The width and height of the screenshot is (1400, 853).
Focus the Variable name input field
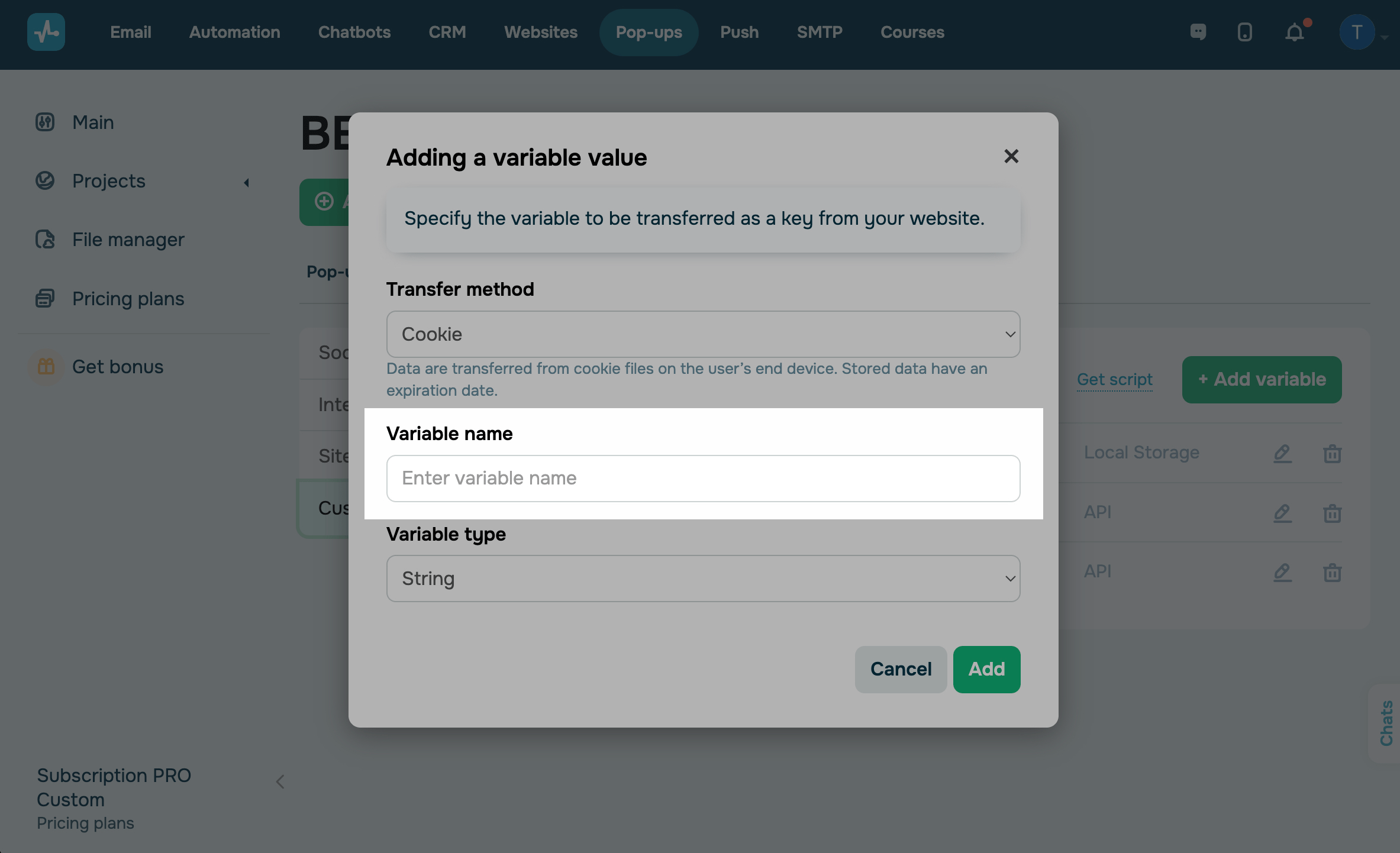703,478
